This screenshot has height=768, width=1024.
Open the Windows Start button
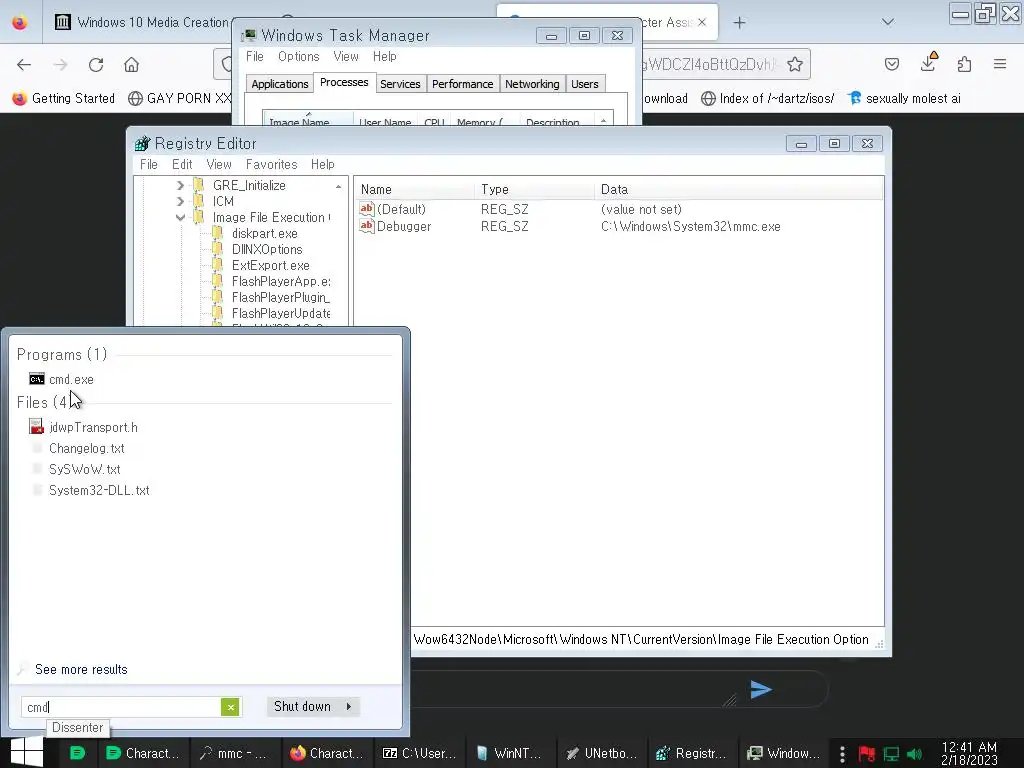click(27, 752)
